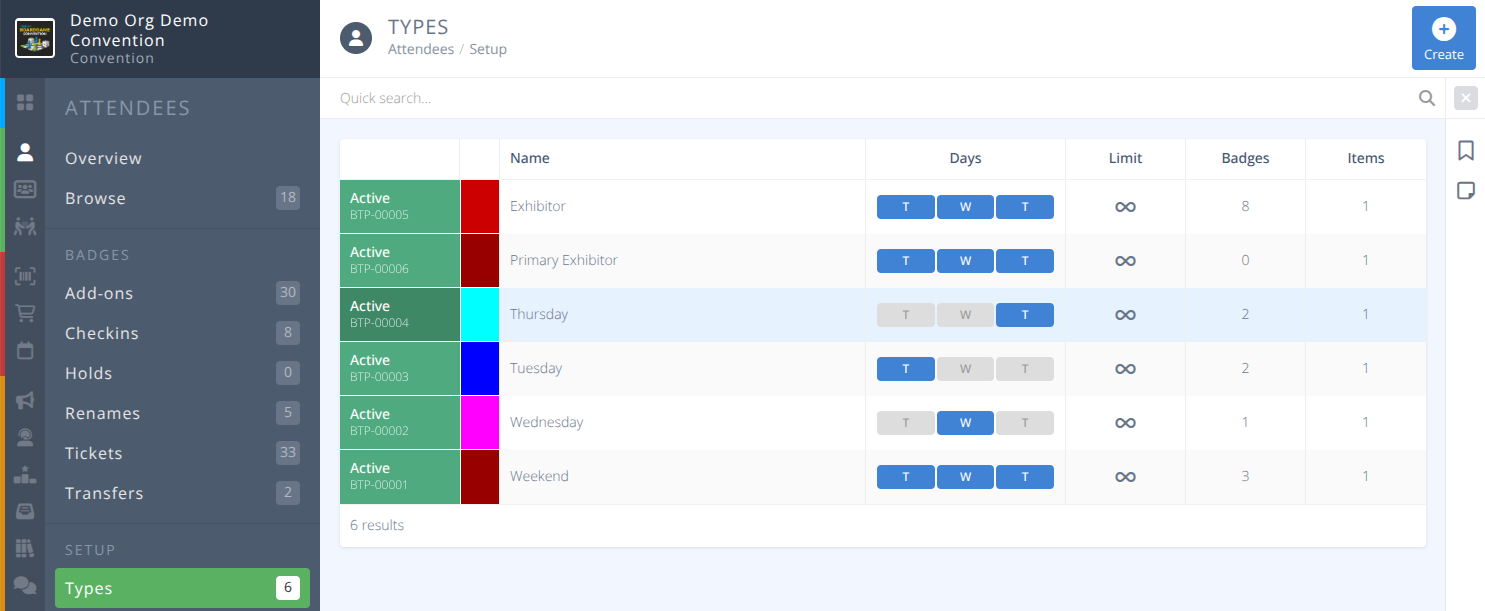
Task: Click the megaphone announcements icon
Action: tap(25, 401)
